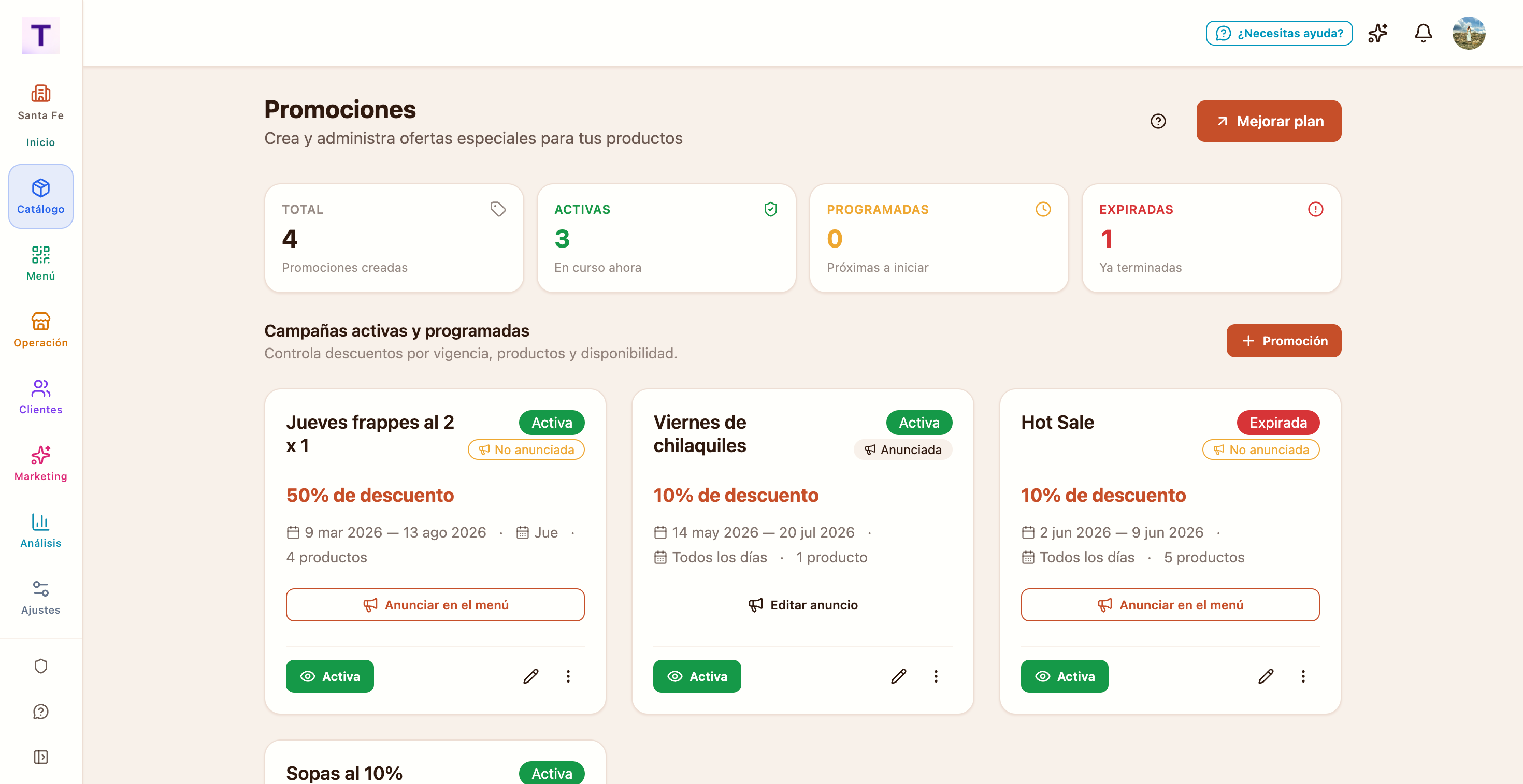Click the ¿Necesitas ayuda? button
The height and width of the screenshot is (784, 1523).
click(x=1279, y=33)
